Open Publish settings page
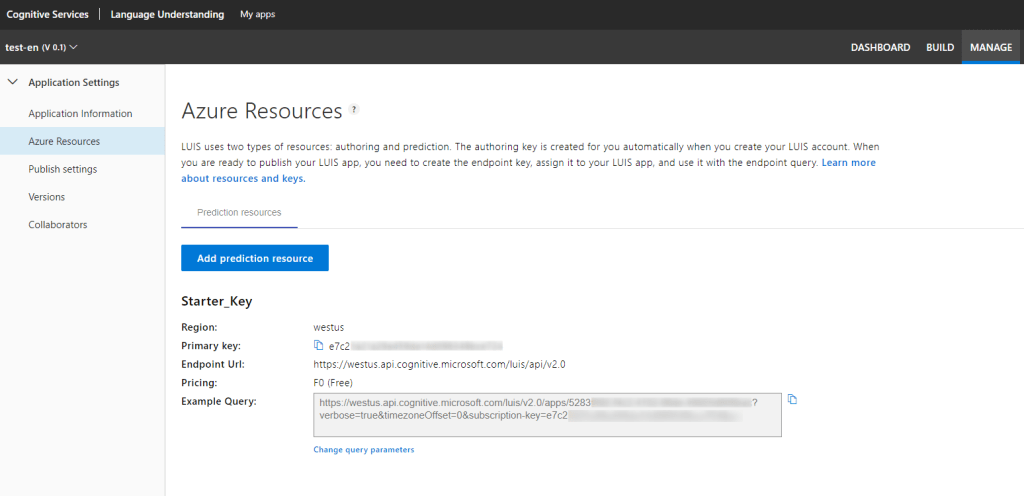The height and width of the screenshot is (496, 1024). 63,169
